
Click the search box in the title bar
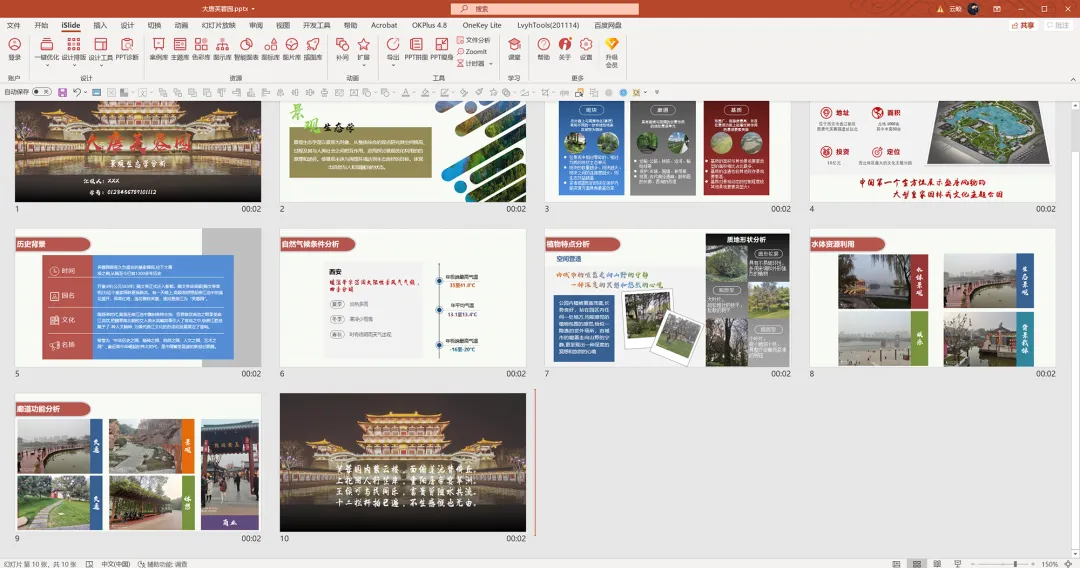[x=544, y=9]
